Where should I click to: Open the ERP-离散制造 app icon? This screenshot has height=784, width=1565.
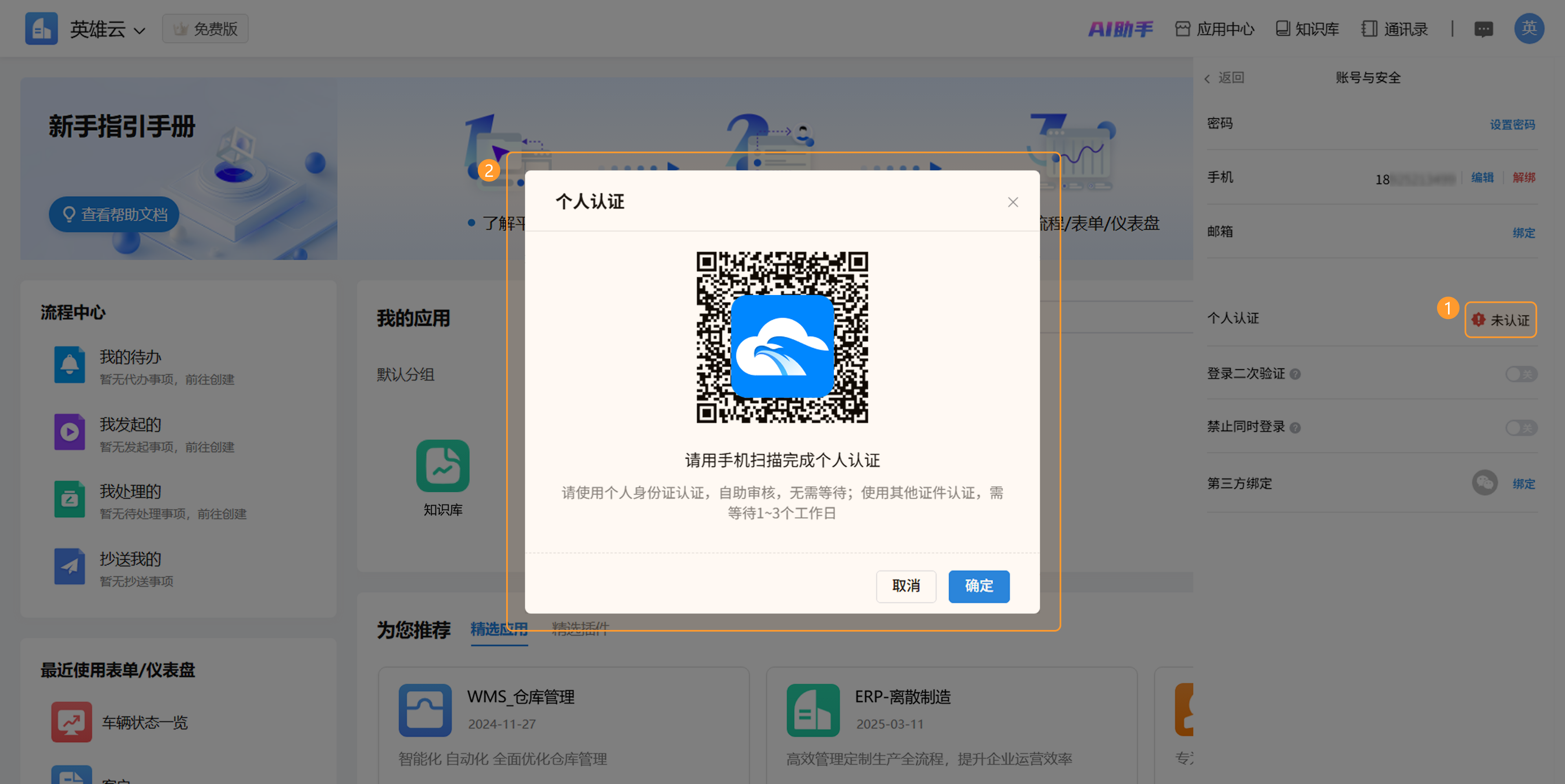(x=813, y=710)
